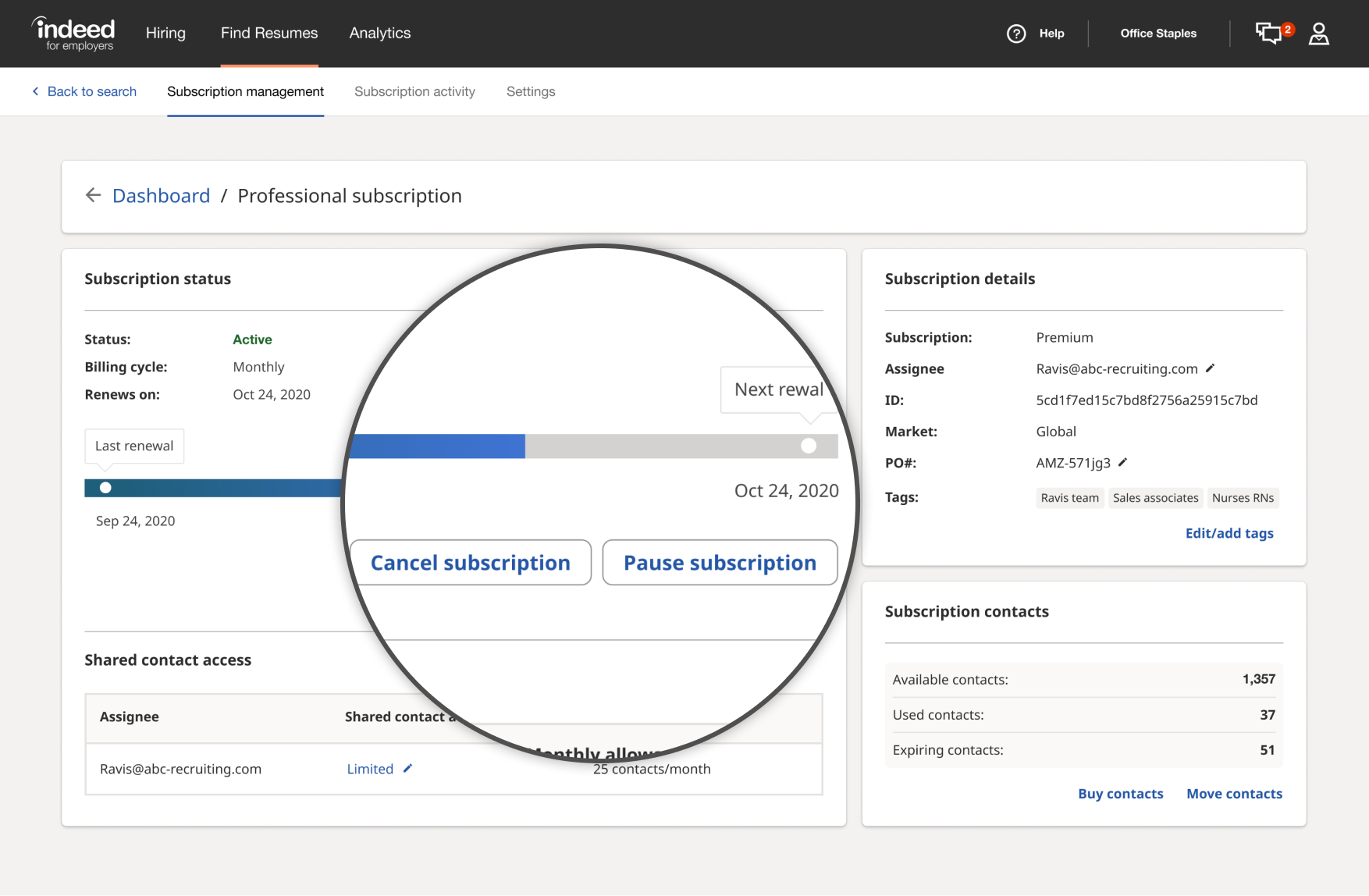Screen dimensions: 1369x896
Task: Click the Renews on Oct 24, 2020 value
Action: (272, 394)
